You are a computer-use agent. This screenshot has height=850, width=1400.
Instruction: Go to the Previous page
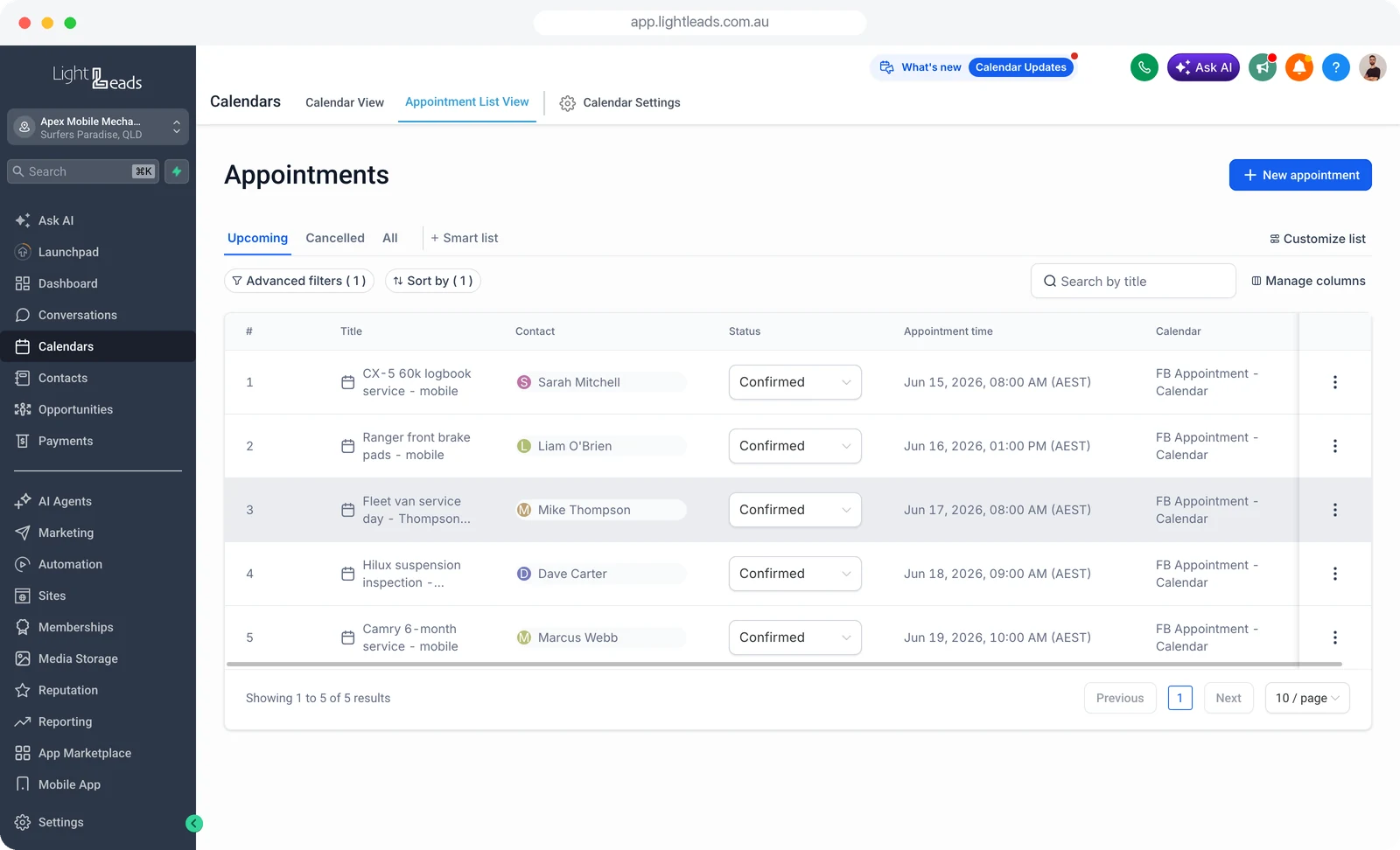1120,698
